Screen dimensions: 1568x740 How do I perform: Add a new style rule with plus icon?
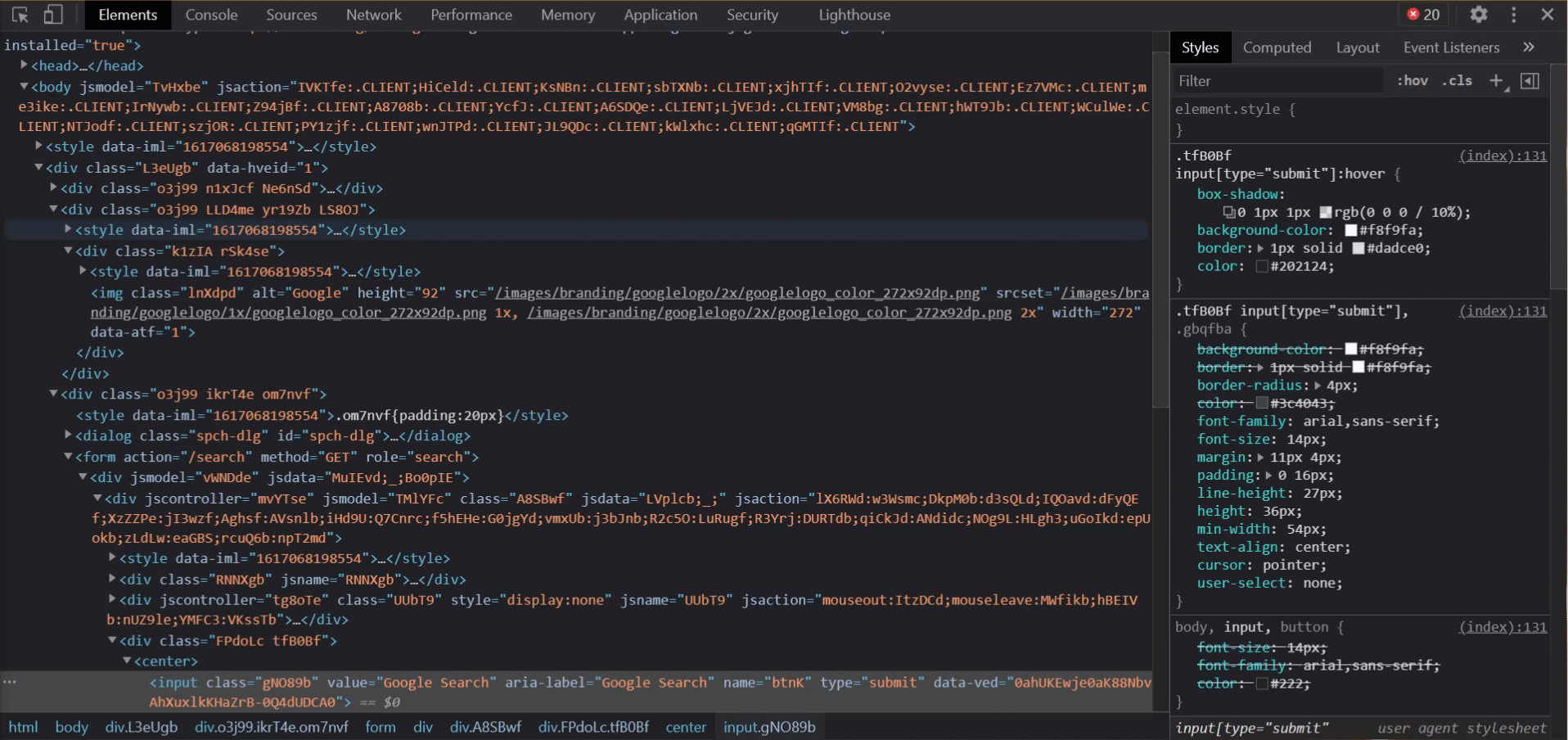click(x=1496, y=80)
